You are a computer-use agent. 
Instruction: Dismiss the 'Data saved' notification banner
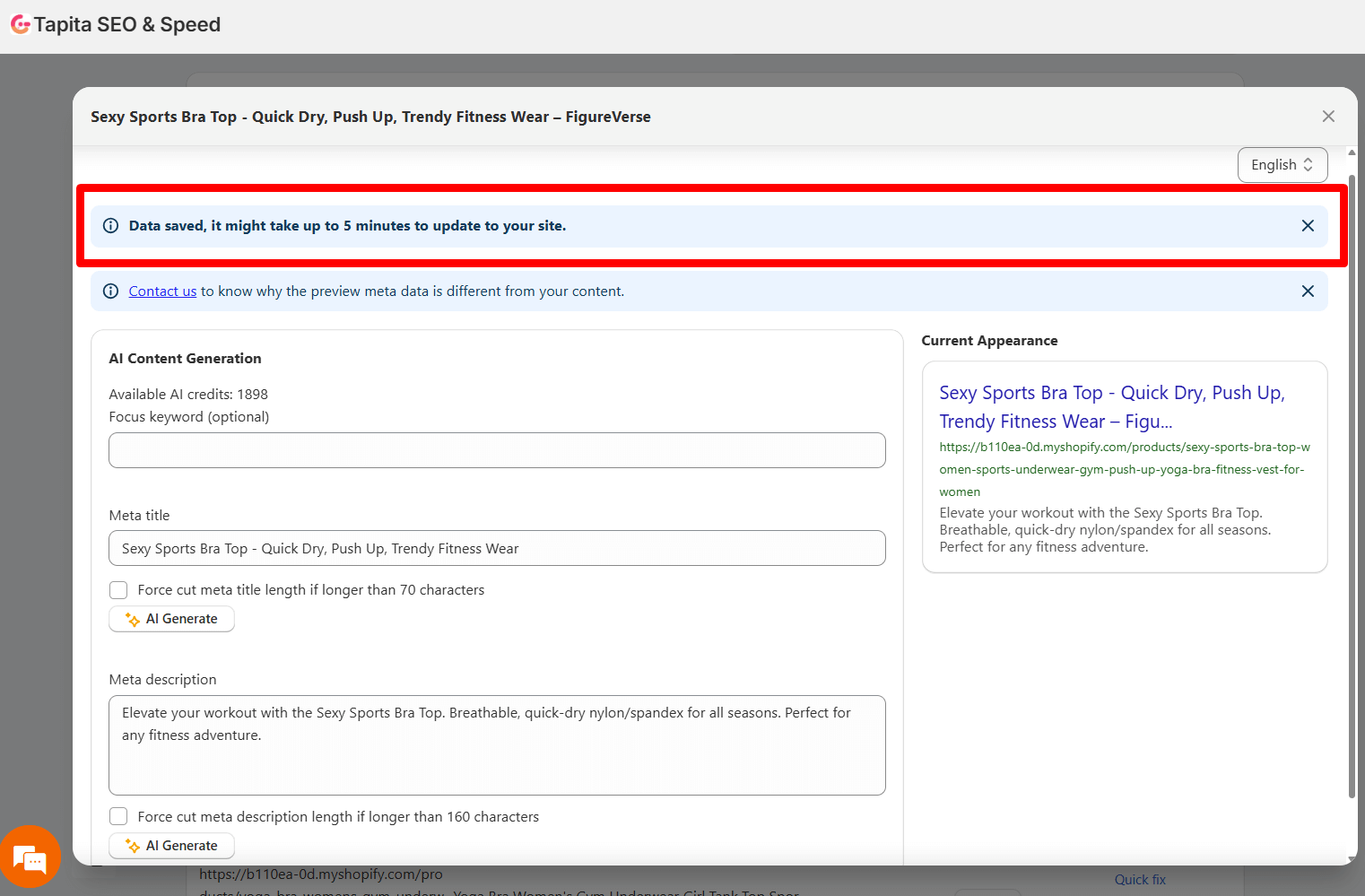[x=1308, y=226]
